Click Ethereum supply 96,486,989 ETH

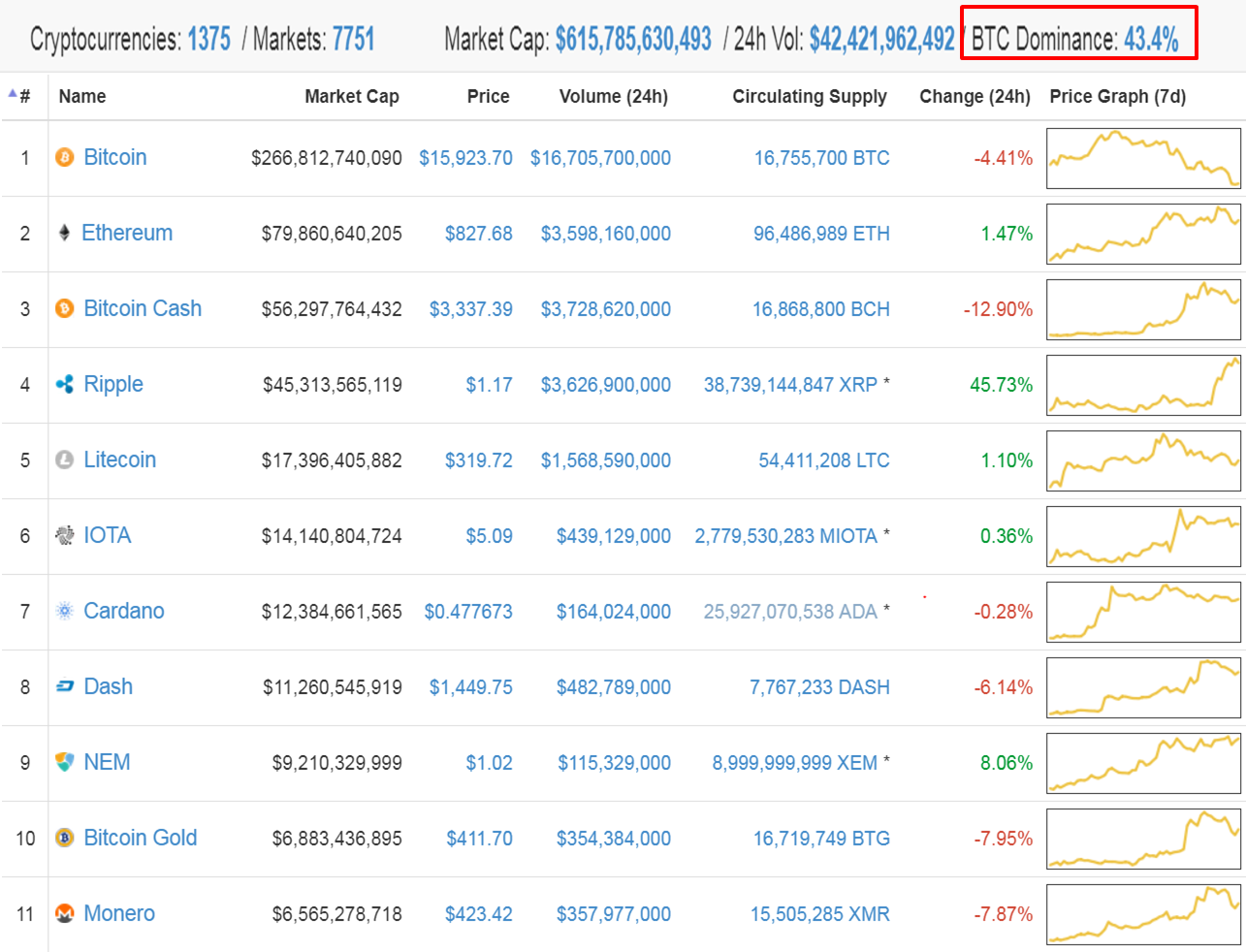coord(822,234)
